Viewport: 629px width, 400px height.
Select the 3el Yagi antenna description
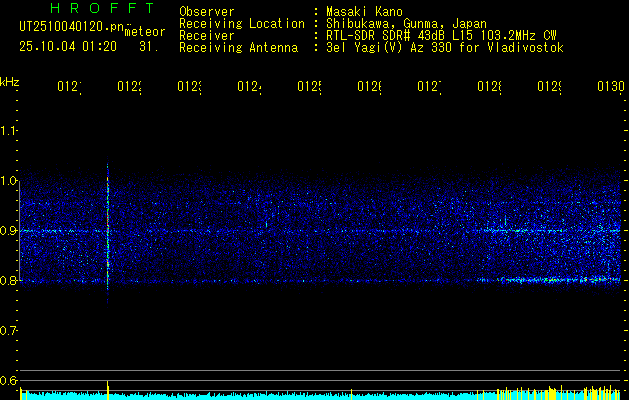(x=445, y=48)
